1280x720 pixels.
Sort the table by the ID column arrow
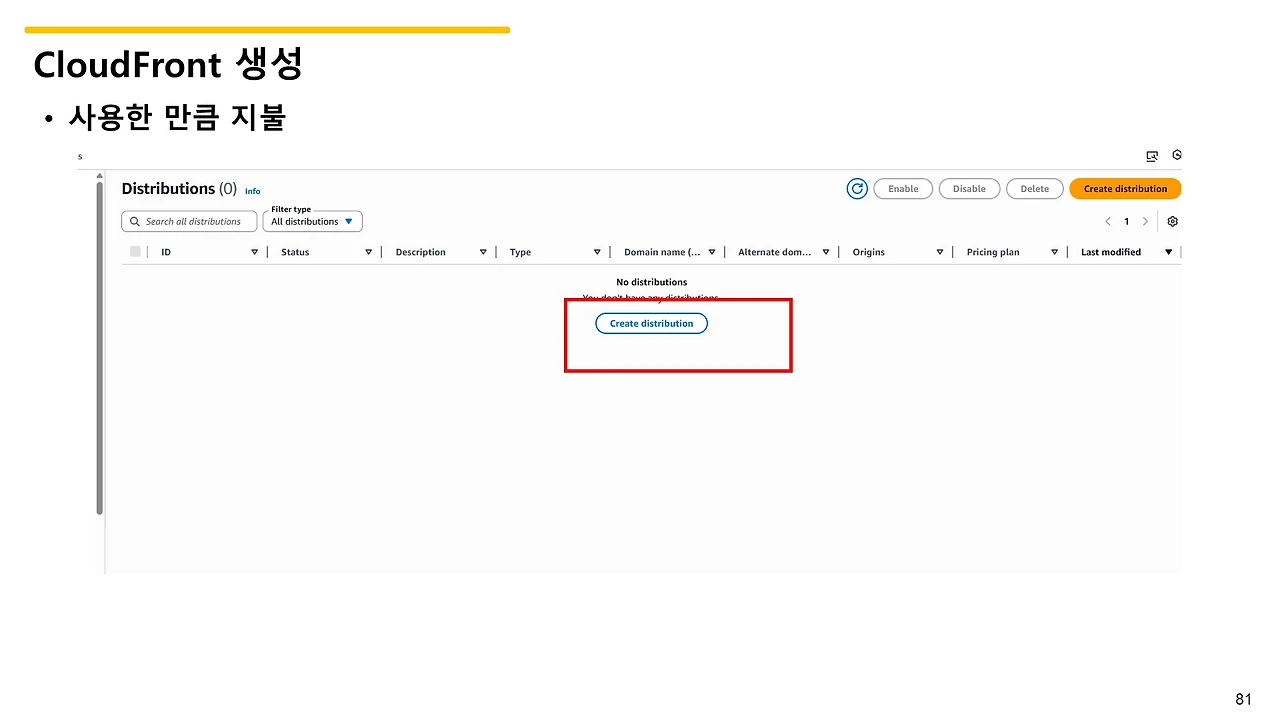(x=254, y=252)
